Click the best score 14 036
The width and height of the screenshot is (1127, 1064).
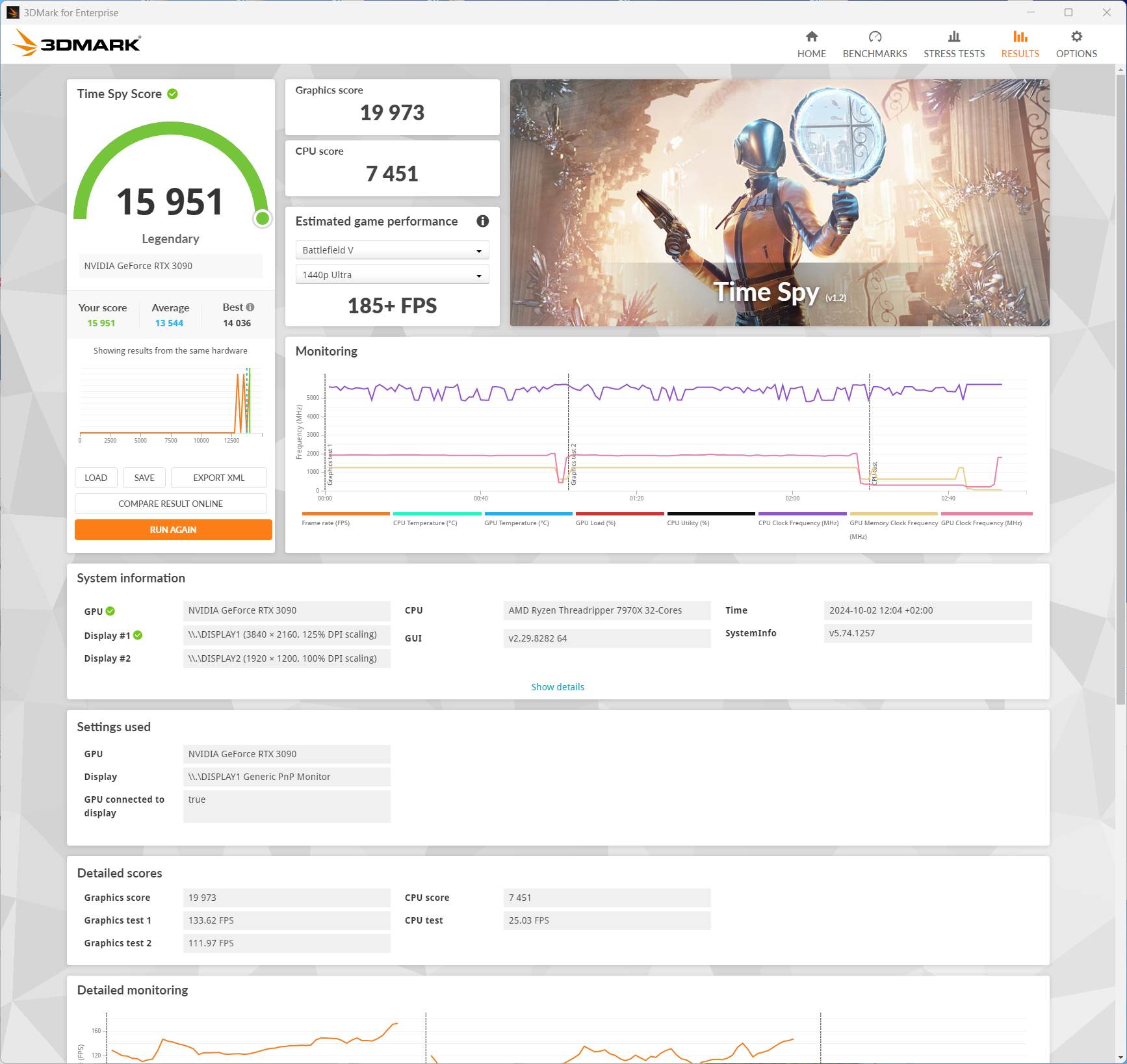237,323
